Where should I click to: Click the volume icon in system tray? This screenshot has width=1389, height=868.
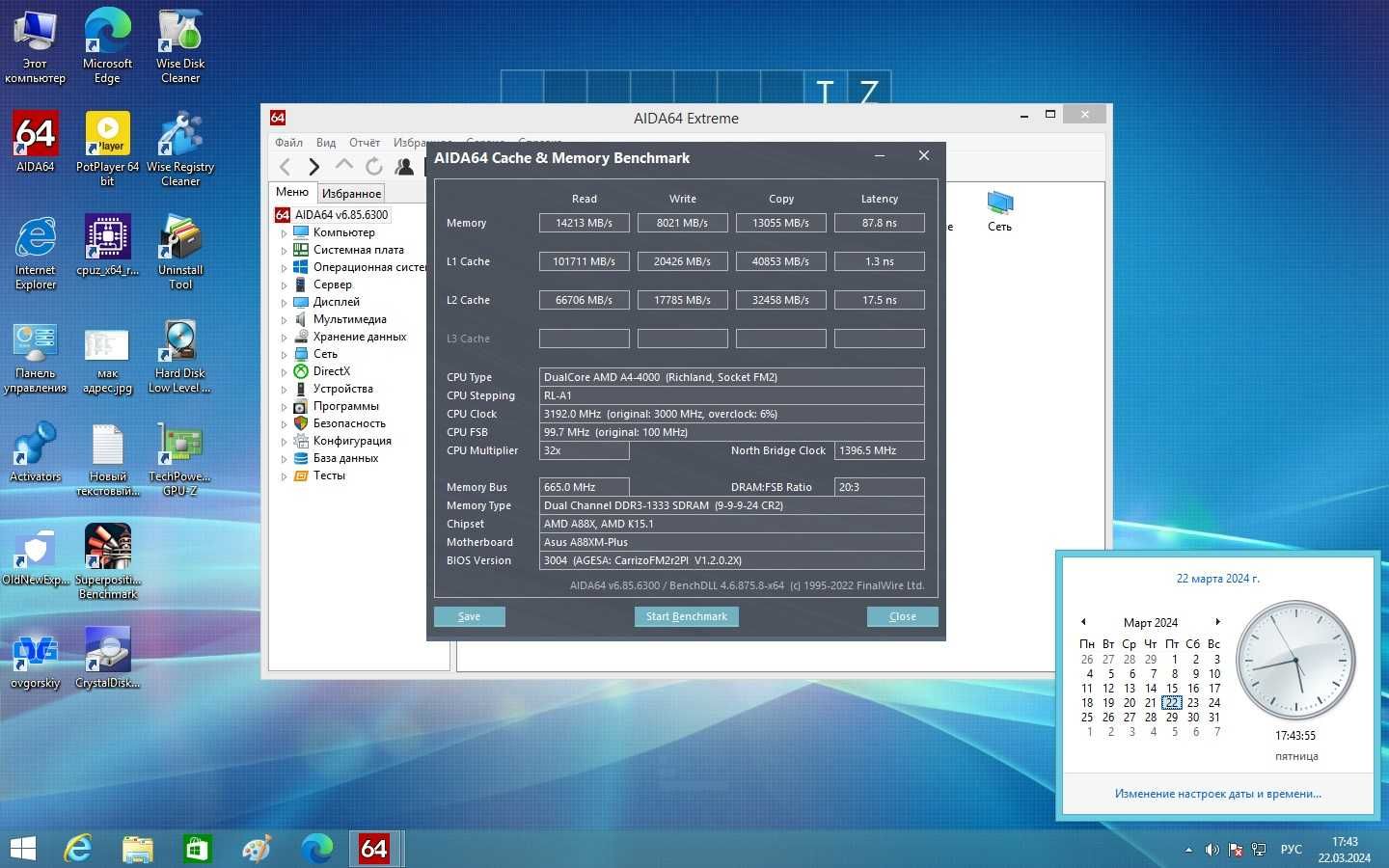(x=1212, y=850)
